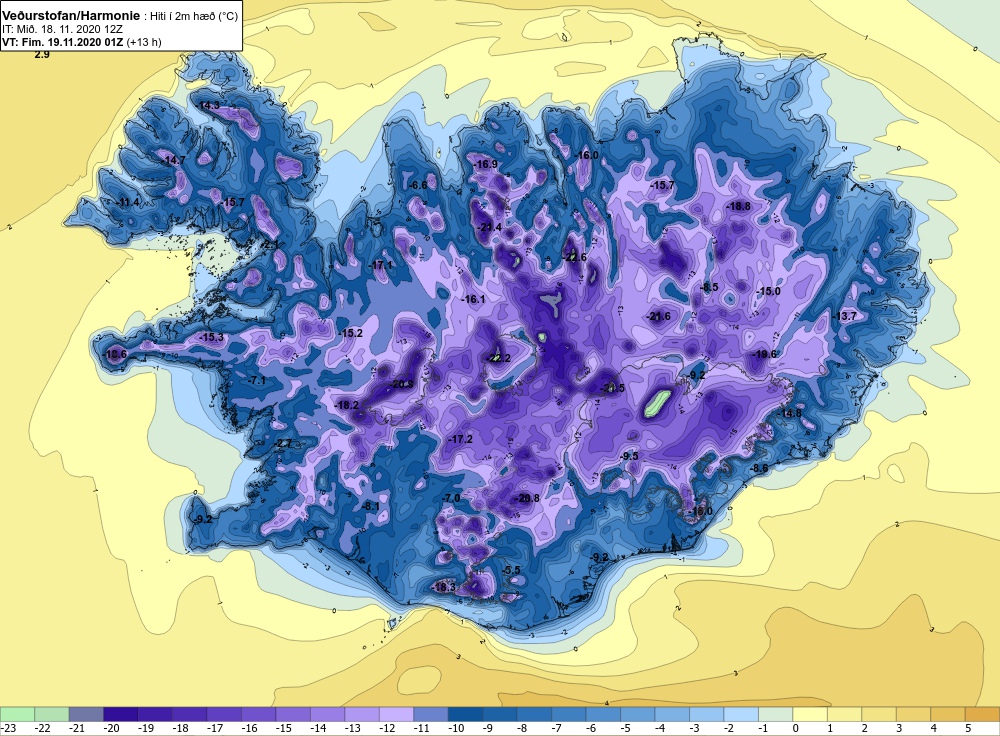Image resolution: width=1000 pixels, height=736 pixels.
Task: Click the -14.8 temperature label
Action: tap(790, 414)
